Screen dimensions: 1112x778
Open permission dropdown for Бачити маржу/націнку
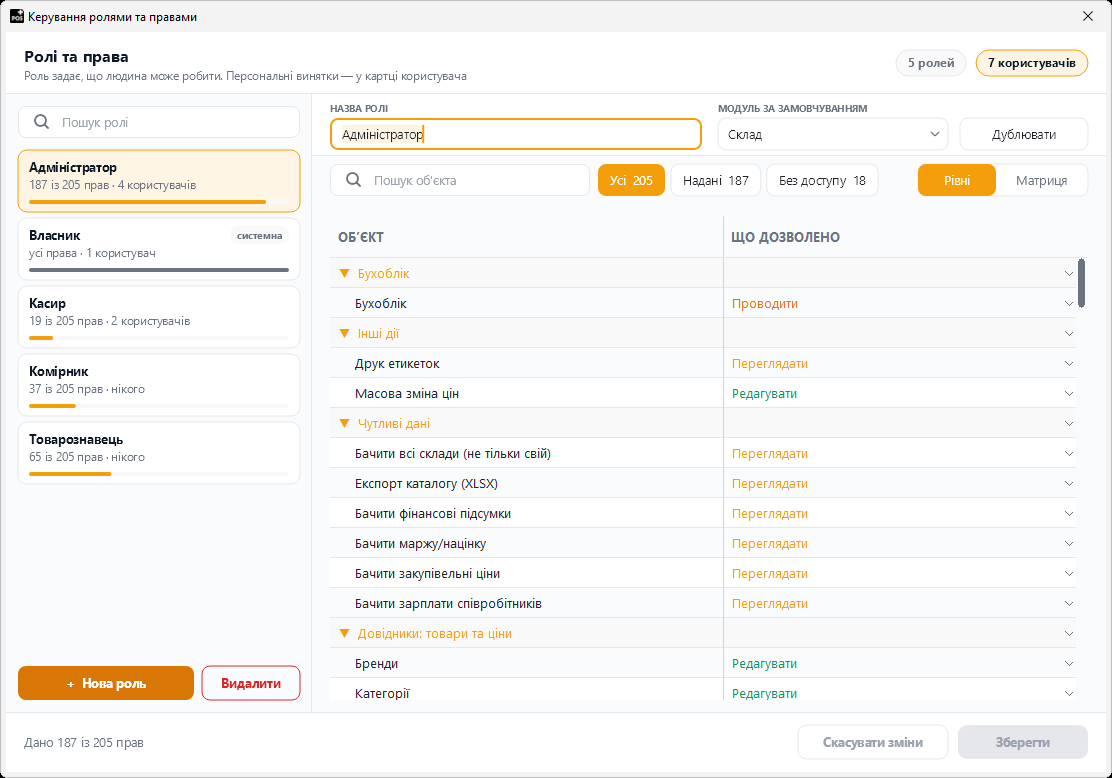[1069, 543]
